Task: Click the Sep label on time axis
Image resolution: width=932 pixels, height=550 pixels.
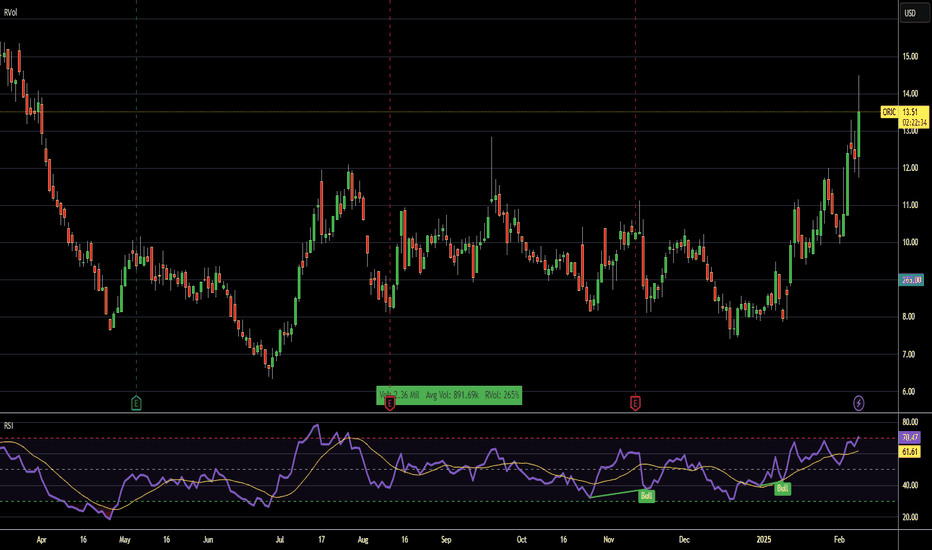Action: (x=446, y=540)
